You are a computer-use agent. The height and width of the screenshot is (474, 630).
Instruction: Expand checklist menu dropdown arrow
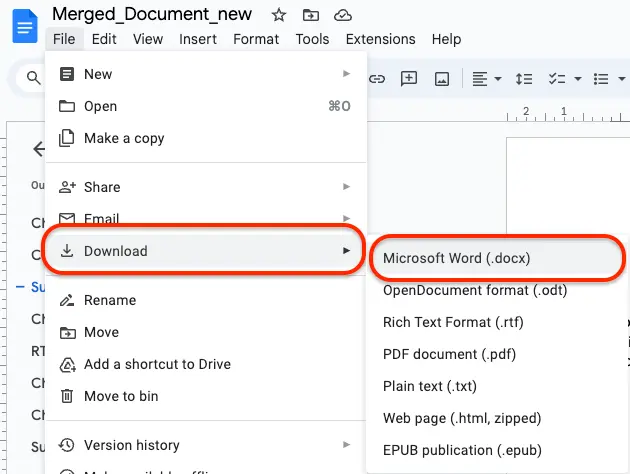click(x=578, y=79)
